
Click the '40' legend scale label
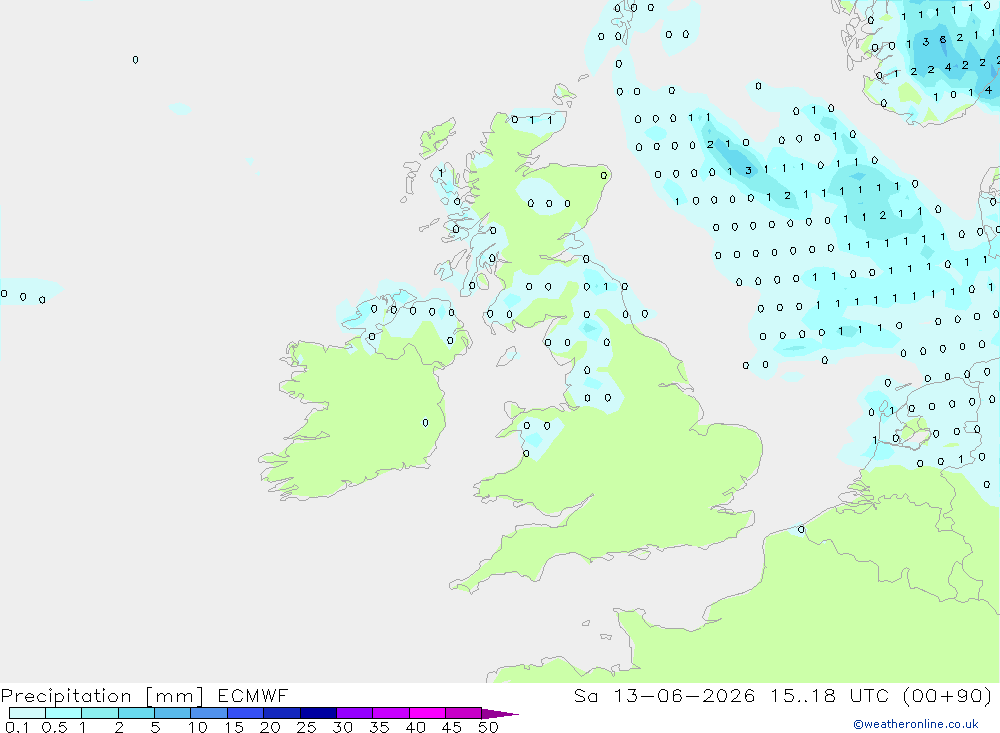(416, 727)
